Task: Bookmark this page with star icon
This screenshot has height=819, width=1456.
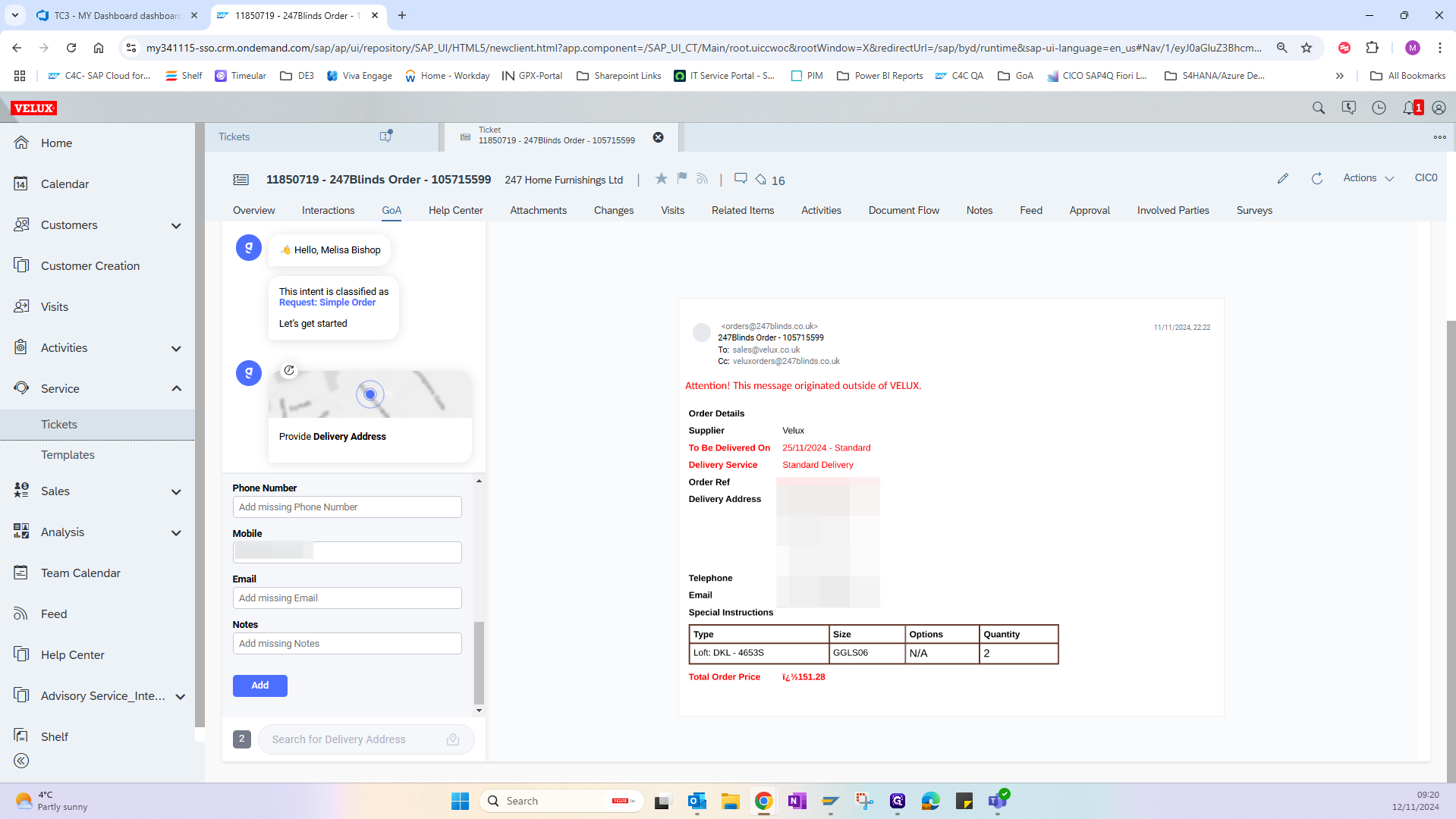Action: click(1307, 48)
